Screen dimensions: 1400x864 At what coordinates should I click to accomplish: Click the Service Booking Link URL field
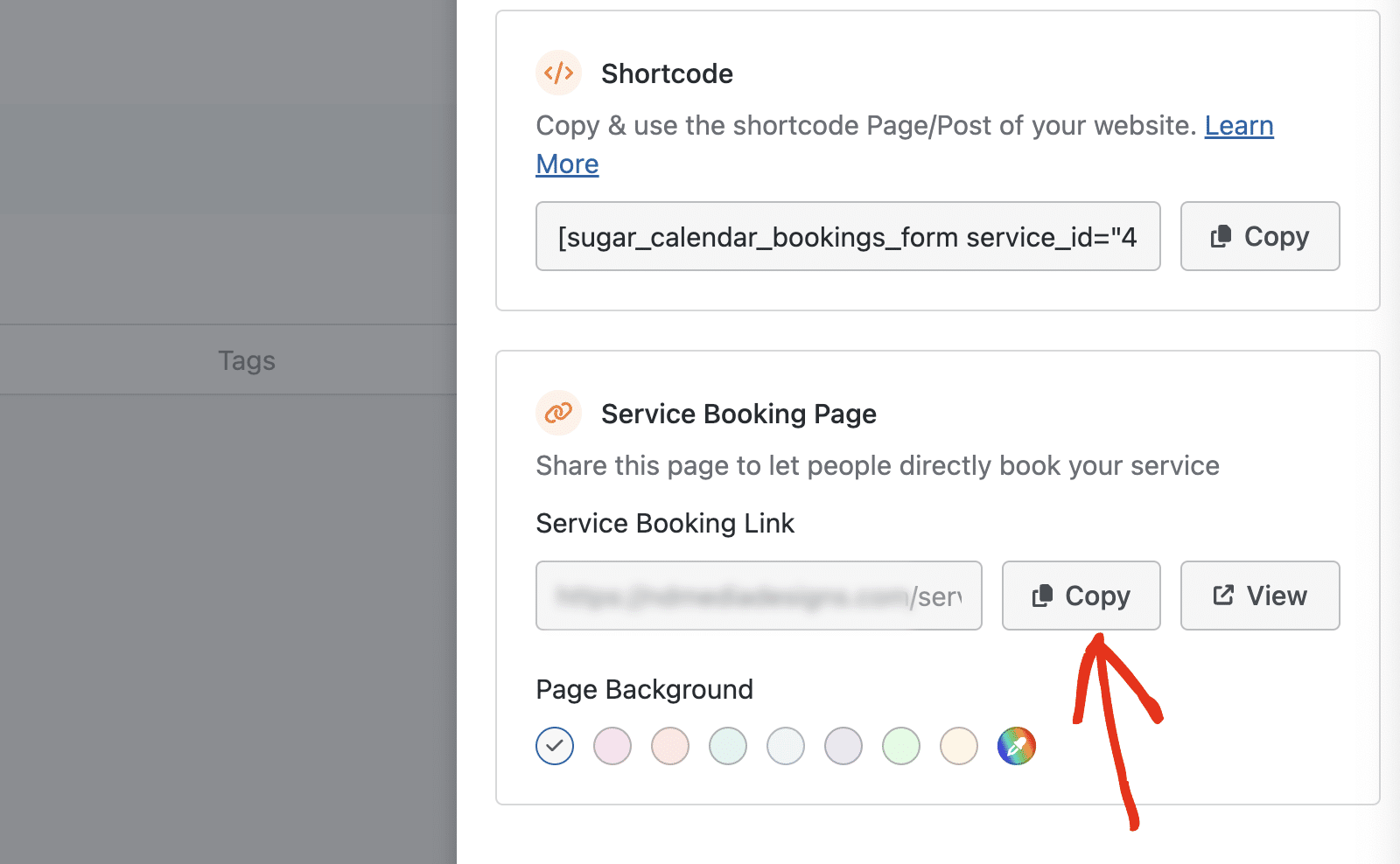[759, 596]
